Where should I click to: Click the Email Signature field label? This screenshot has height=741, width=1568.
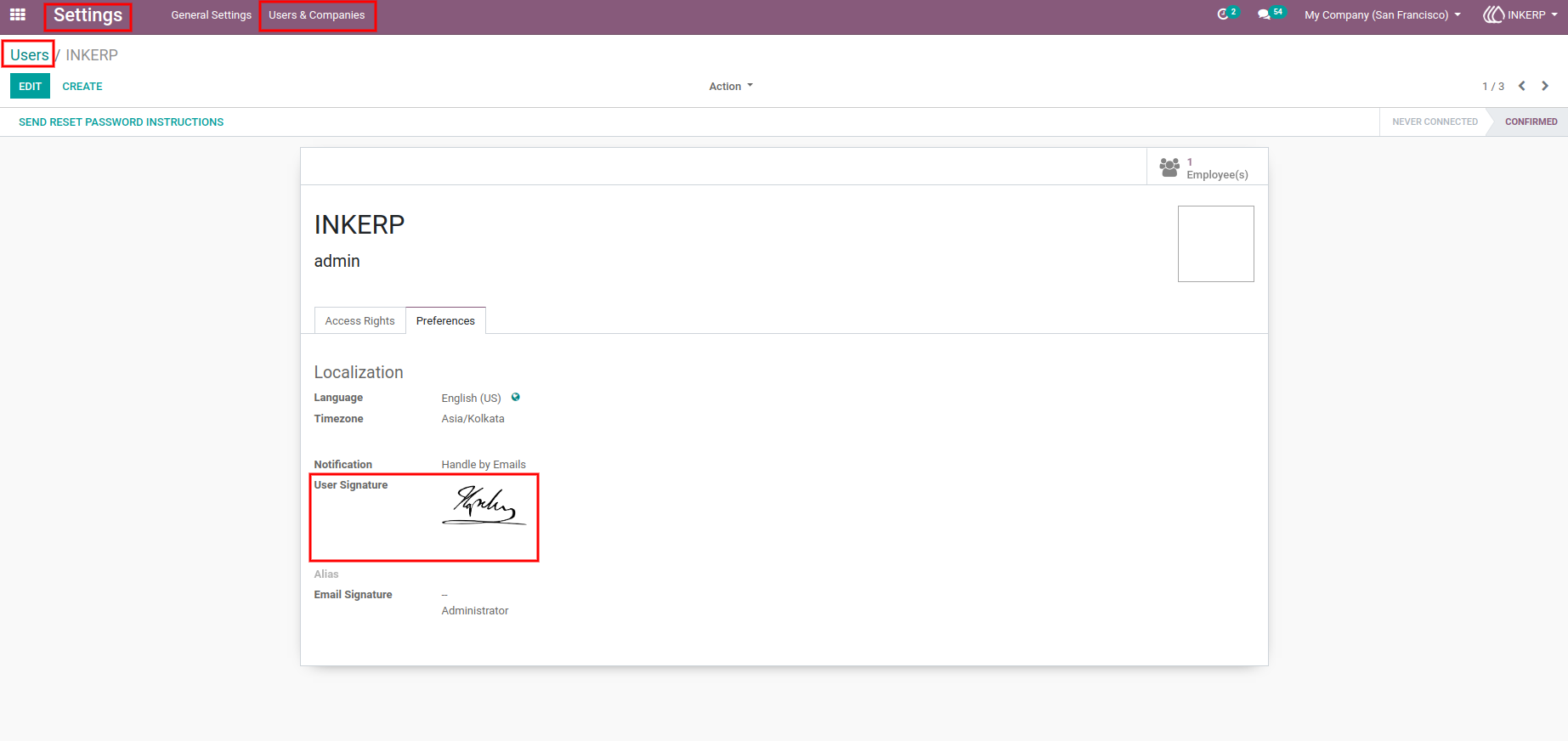[x=353, y=594]
